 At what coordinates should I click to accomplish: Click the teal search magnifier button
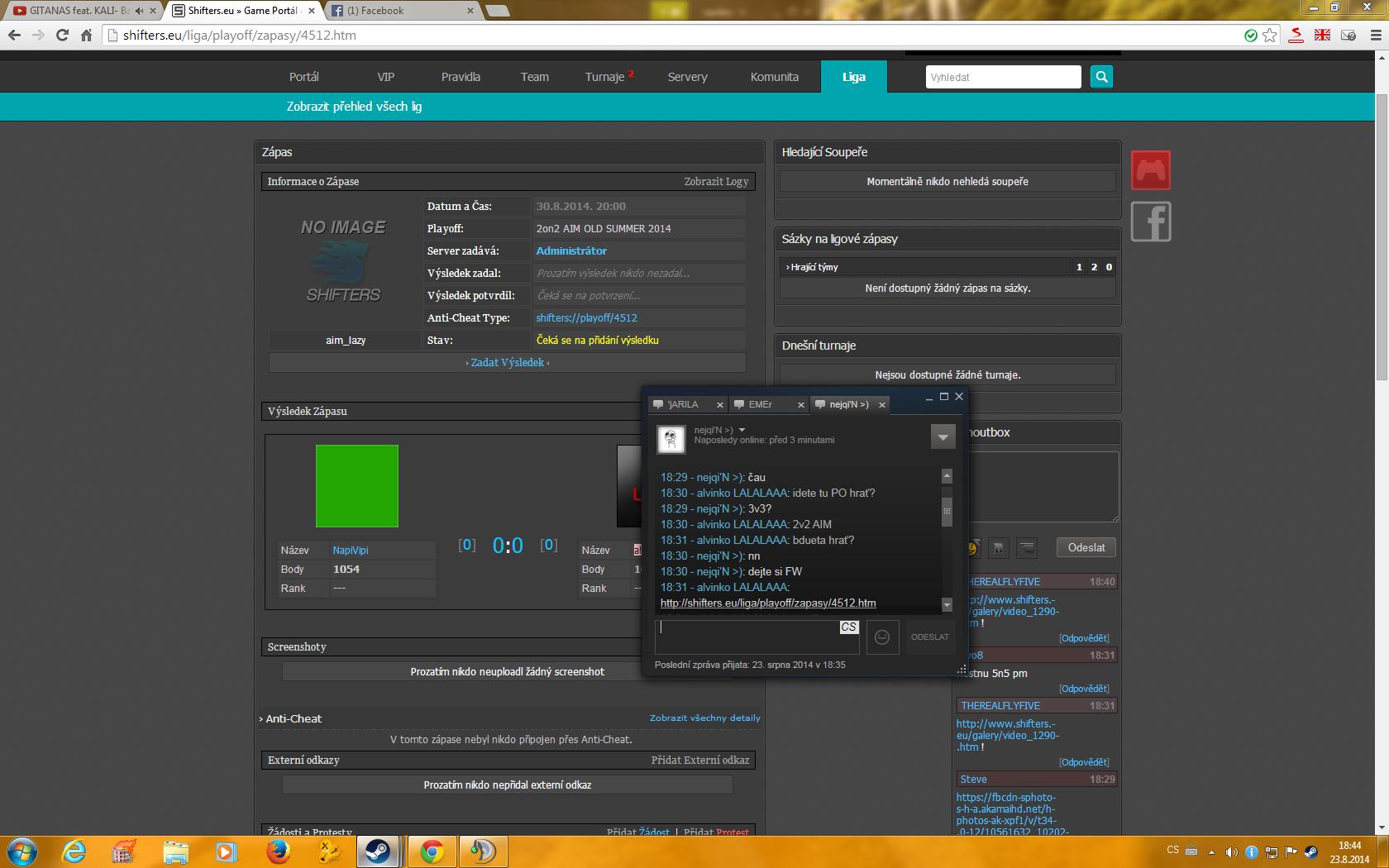(1101, 77)
